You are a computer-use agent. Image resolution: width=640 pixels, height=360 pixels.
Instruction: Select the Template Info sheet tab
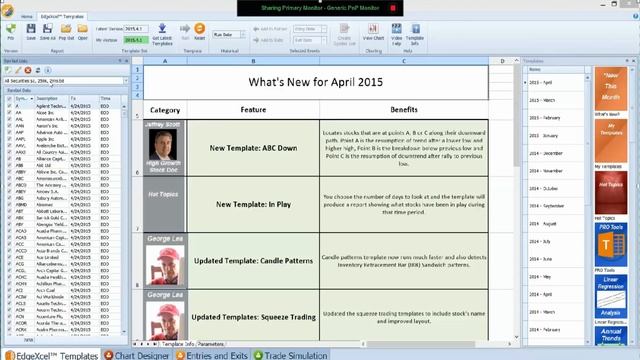[x=178, y=344]
